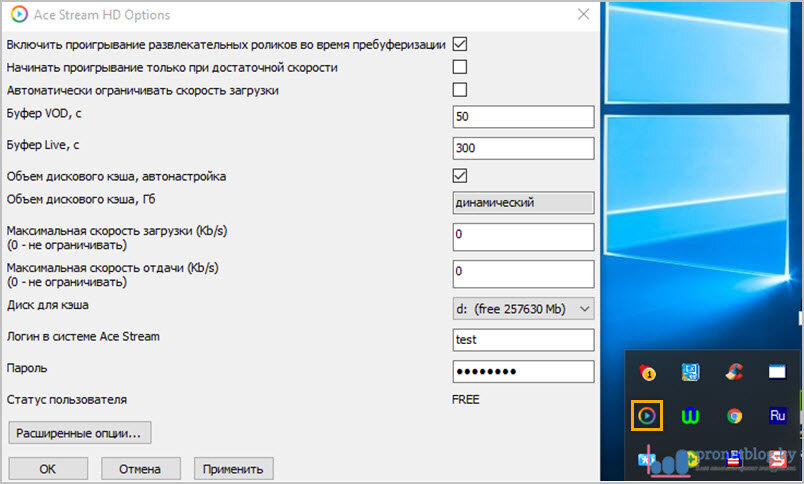
Task: Click the 'Диск для кэша' label
Action: 48,305
